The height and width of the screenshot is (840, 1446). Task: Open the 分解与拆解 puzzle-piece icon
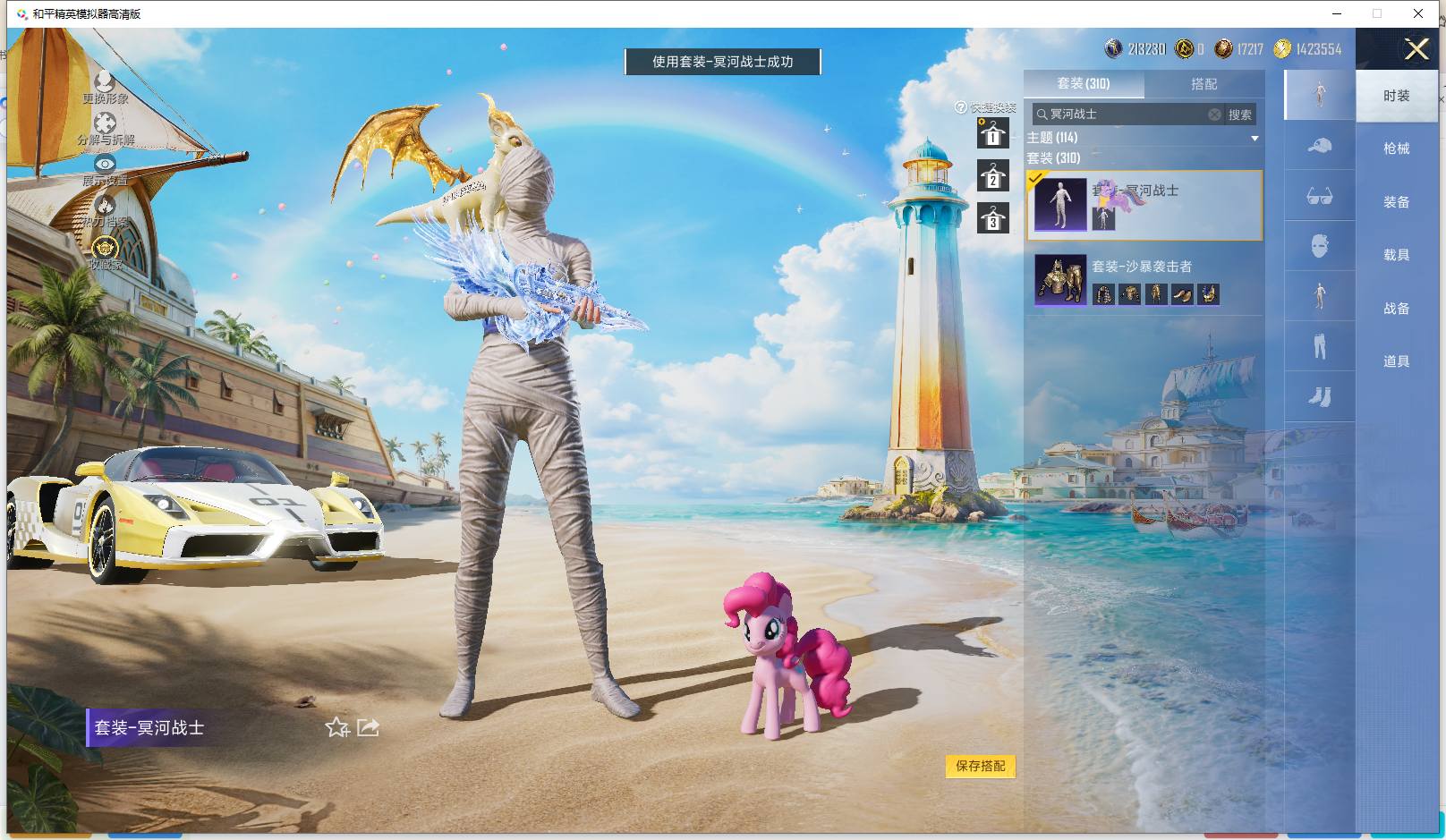105,123
